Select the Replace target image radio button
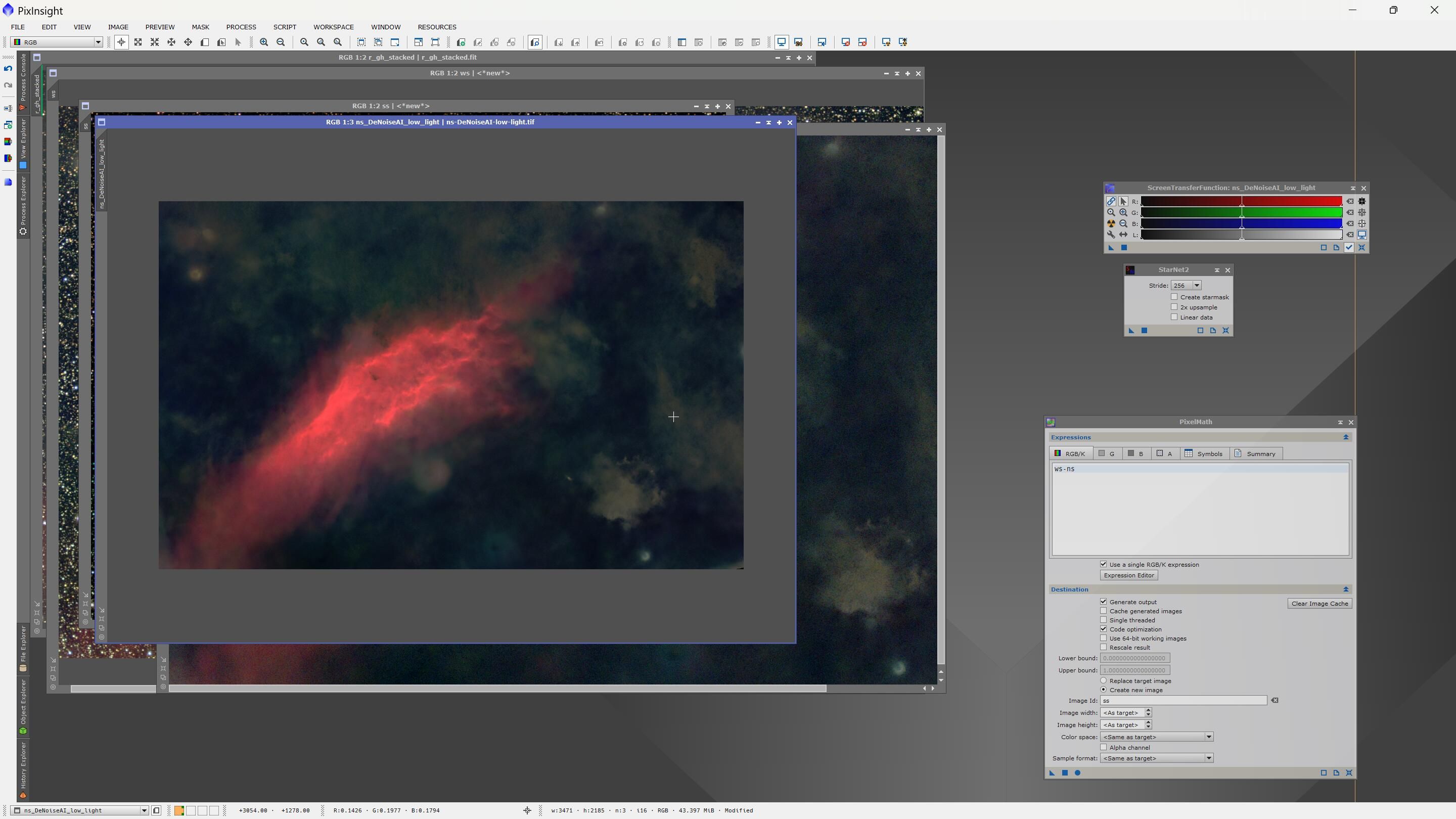 click(1103, 680)
